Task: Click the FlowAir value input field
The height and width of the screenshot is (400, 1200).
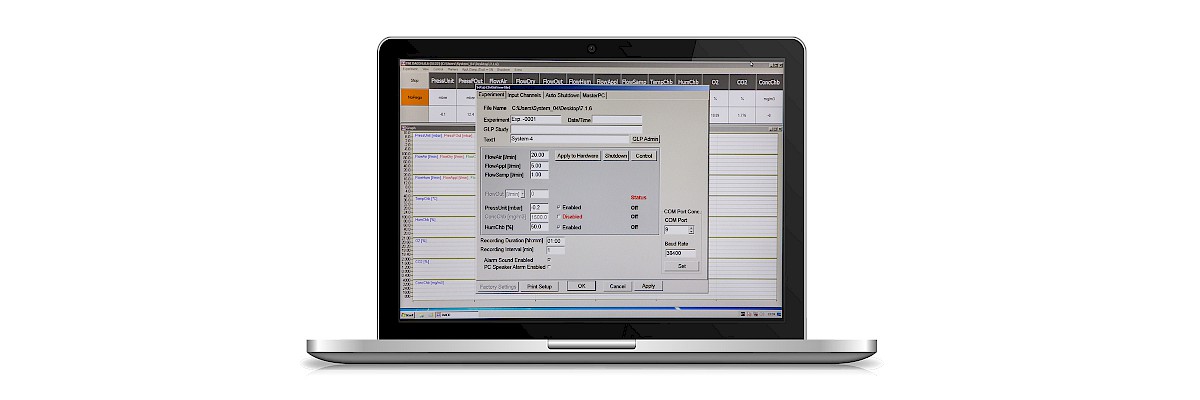Action: (x=539, y=156)
